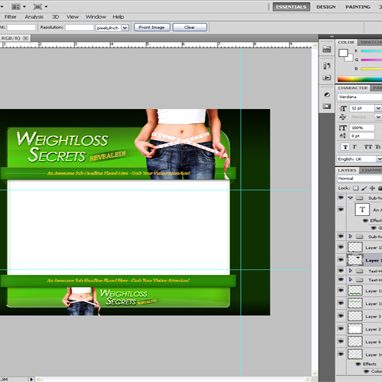Toggle Faux Bold in Character panel

[345, 147]
